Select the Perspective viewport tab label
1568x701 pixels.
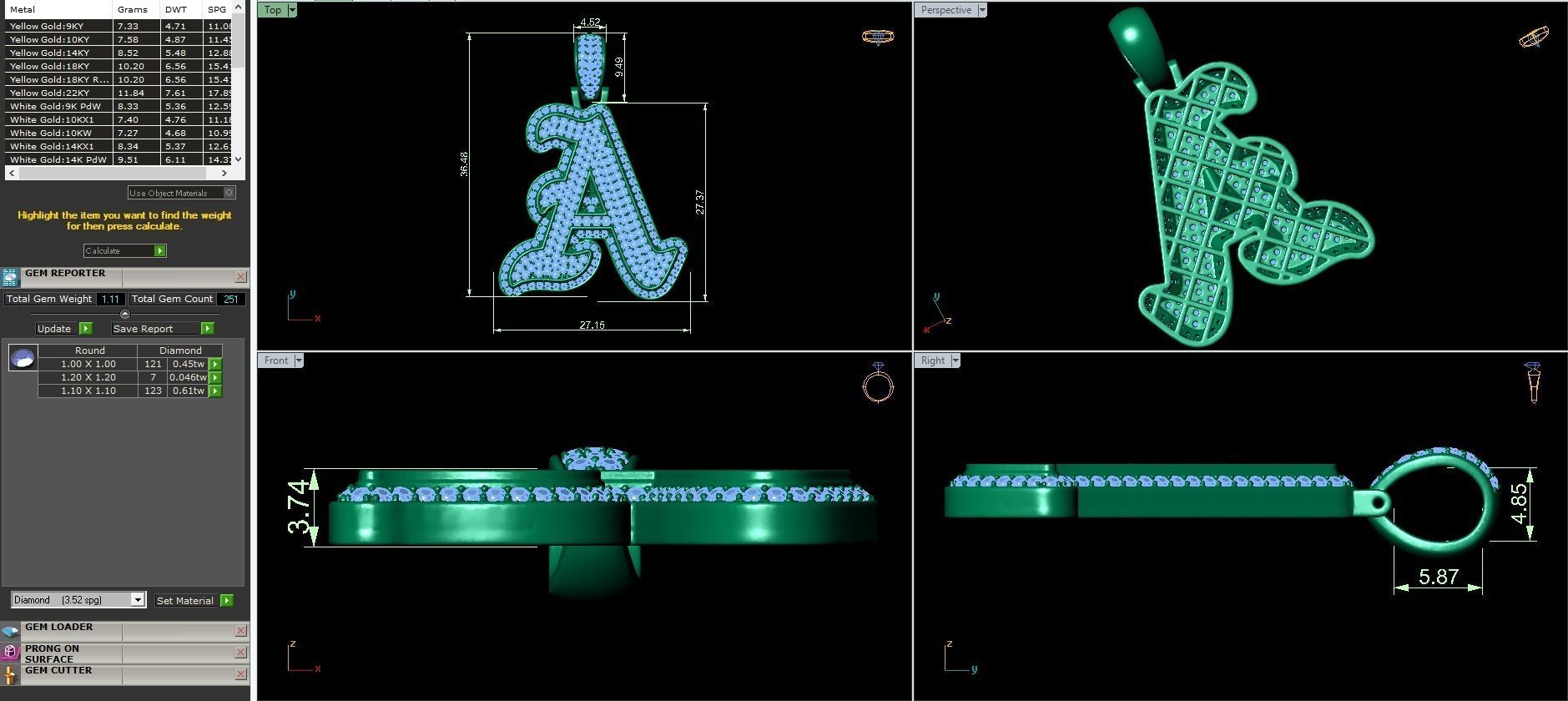pyautogui.click(x=945, y=10)
